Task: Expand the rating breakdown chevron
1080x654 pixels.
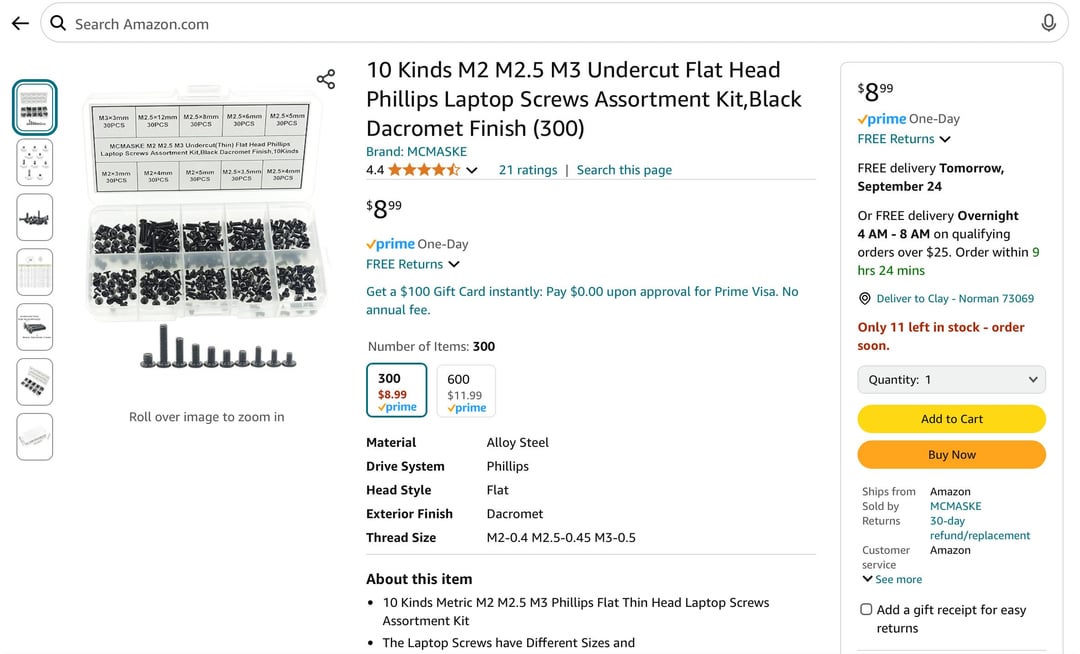Action: 472,170
